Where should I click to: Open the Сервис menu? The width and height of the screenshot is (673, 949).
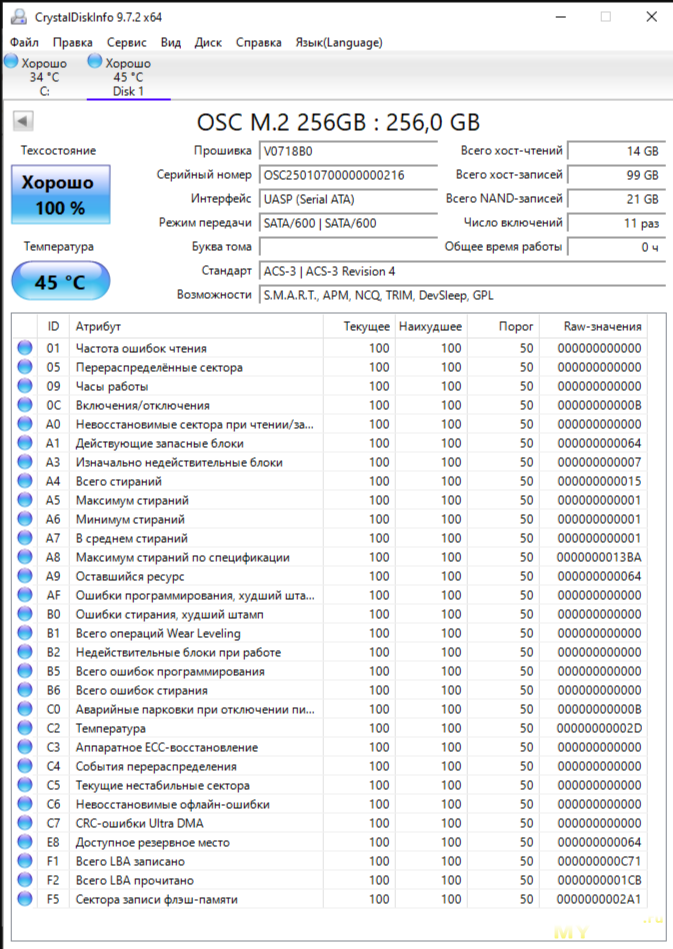(x=126, y=43)
